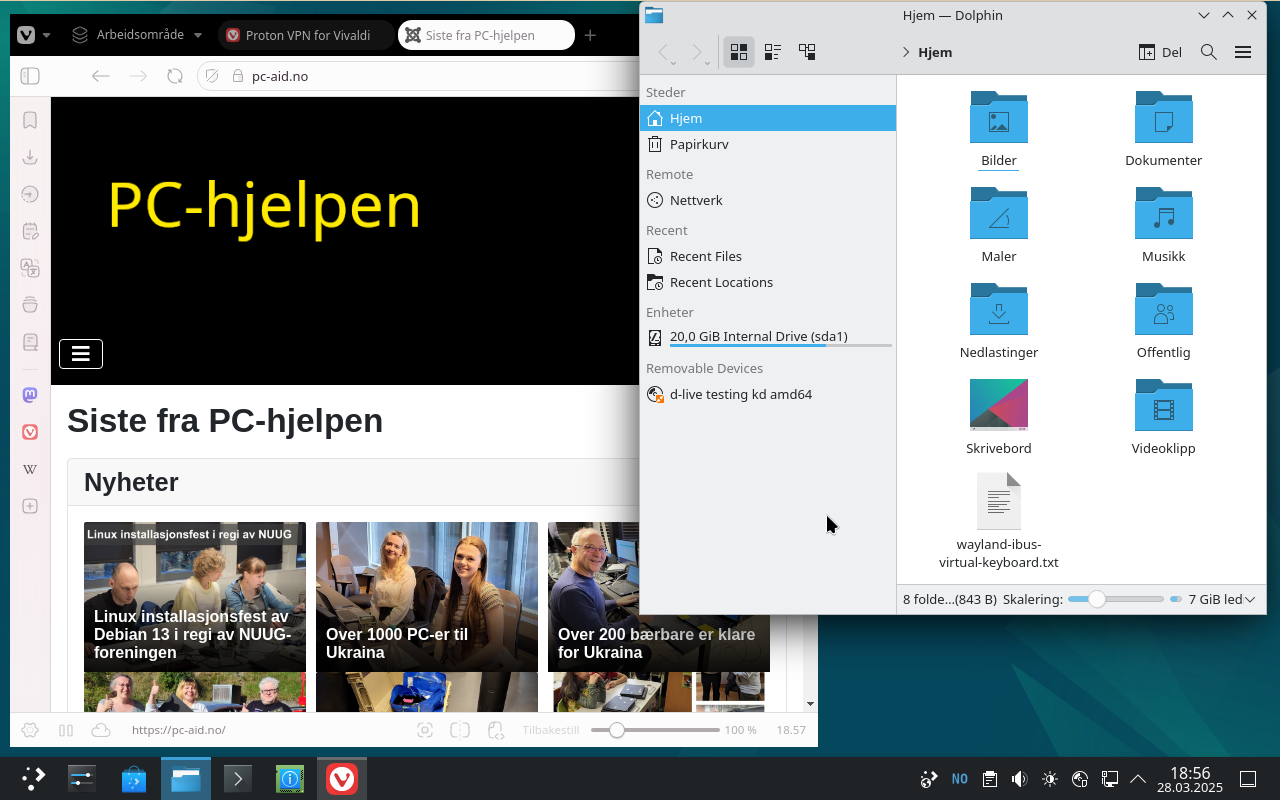The height and width of the screenshot is (800, 1280).
Task: Reload the pc-aid.no page in Vivaldi
Action: pos(175,76)
